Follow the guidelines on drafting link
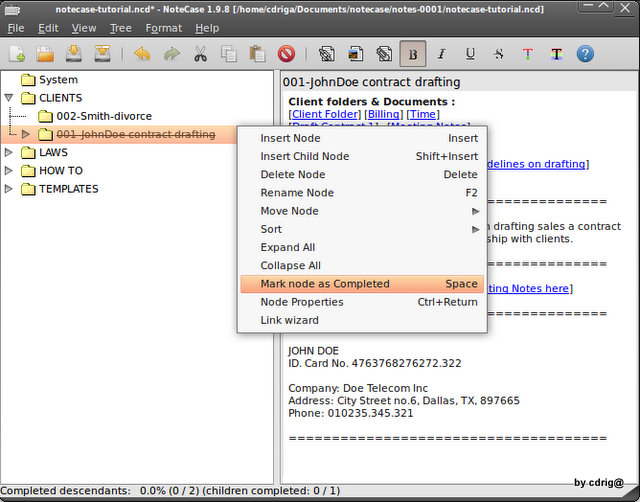 536,164
